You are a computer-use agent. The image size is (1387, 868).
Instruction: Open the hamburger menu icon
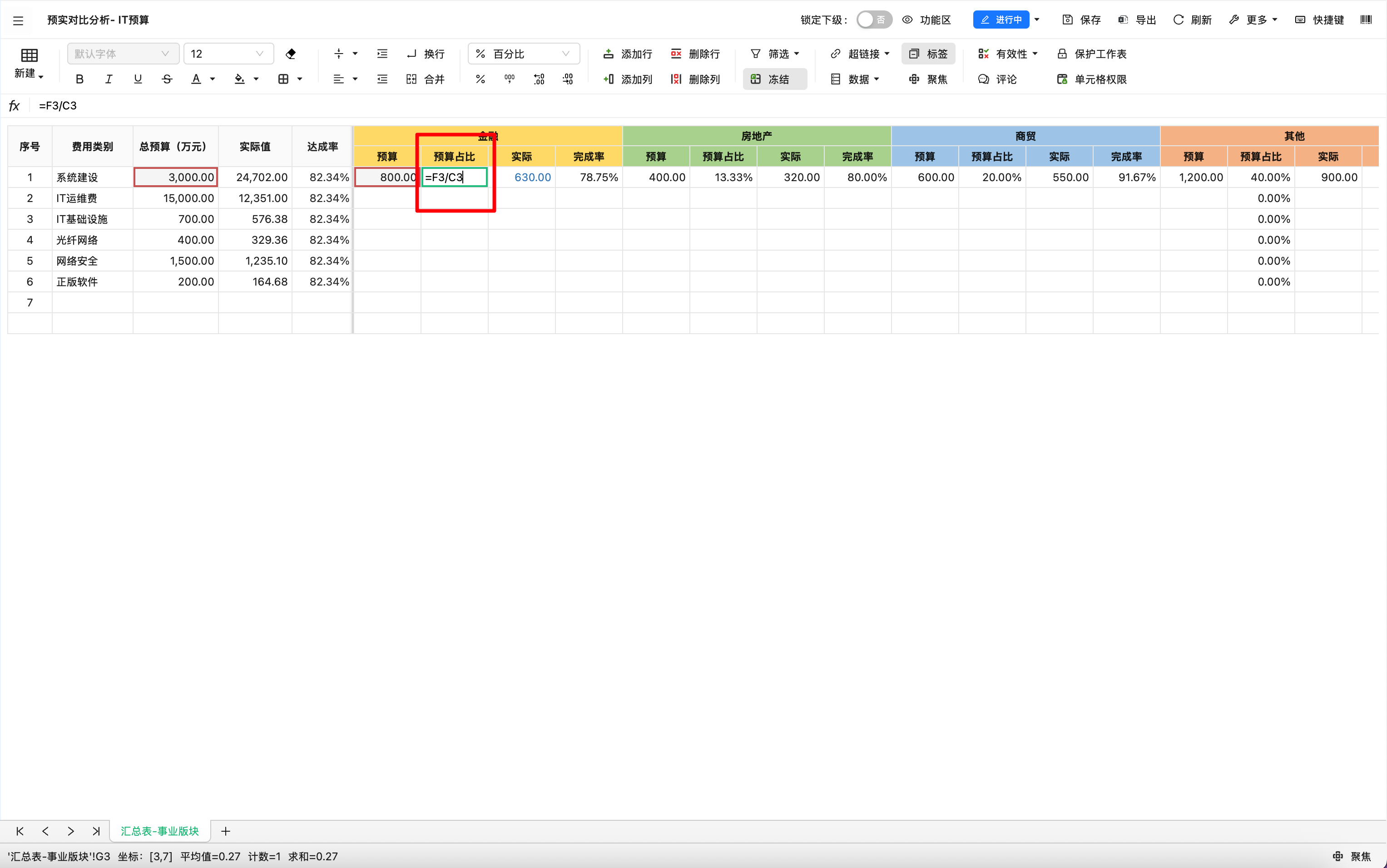click(x=18, y=21)
